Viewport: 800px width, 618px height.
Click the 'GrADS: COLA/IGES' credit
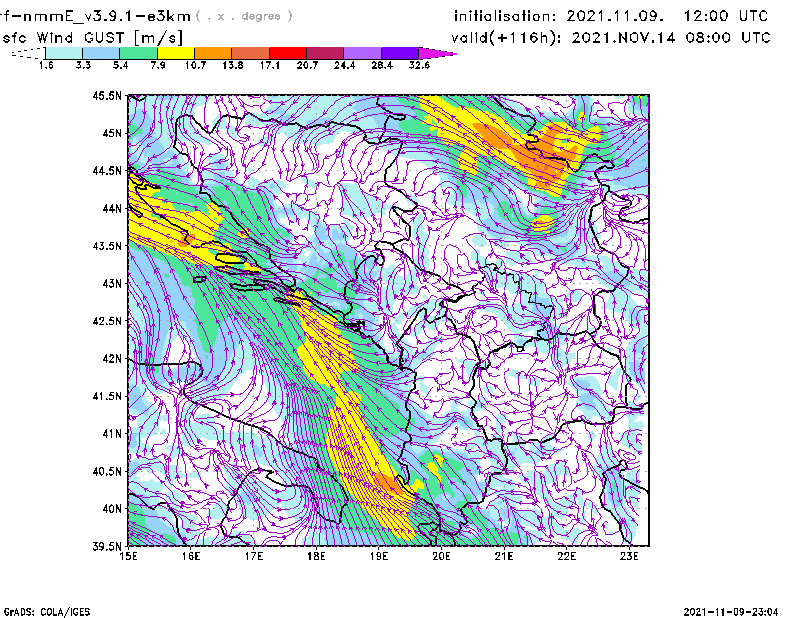pyautogui.click(x=47, y=612)
